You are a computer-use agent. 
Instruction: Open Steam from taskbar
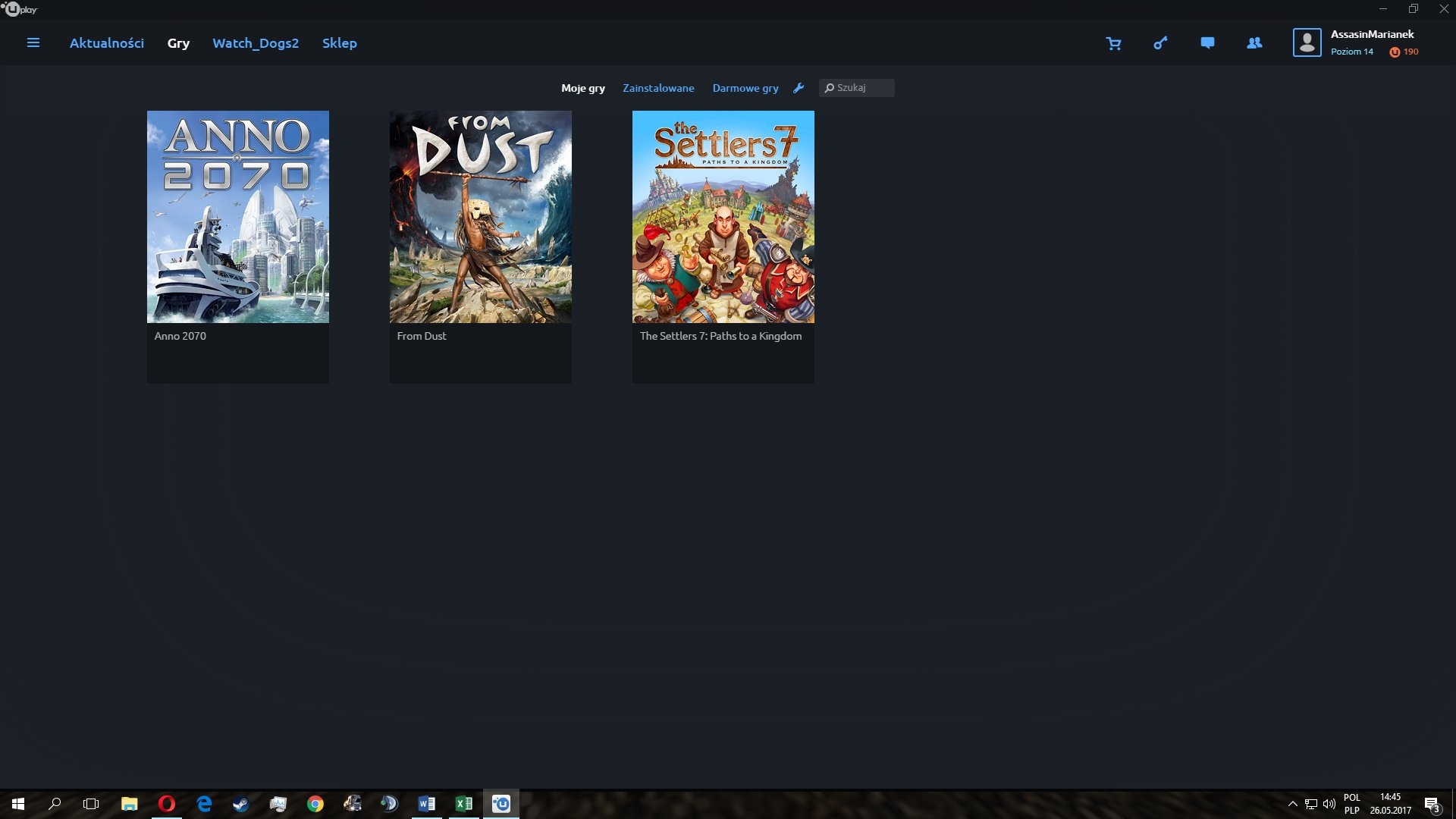coord(240,804)
